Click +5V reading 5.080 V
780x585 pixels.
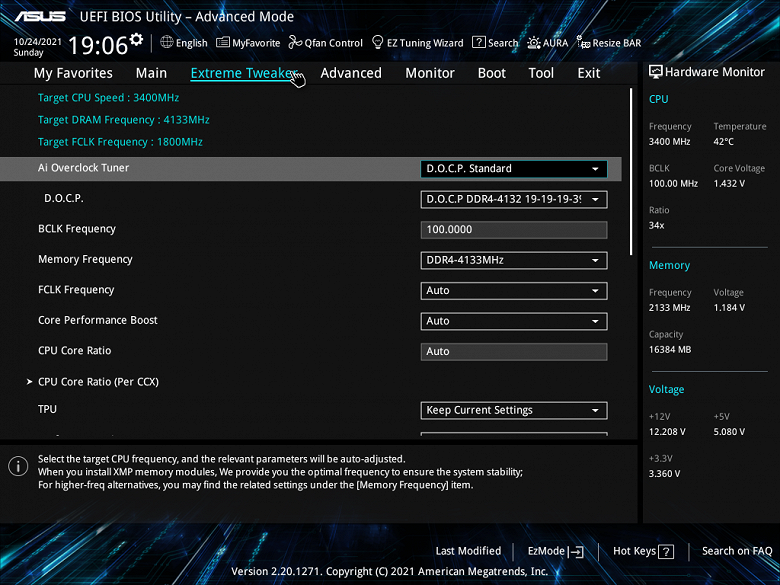click(729, 432)
